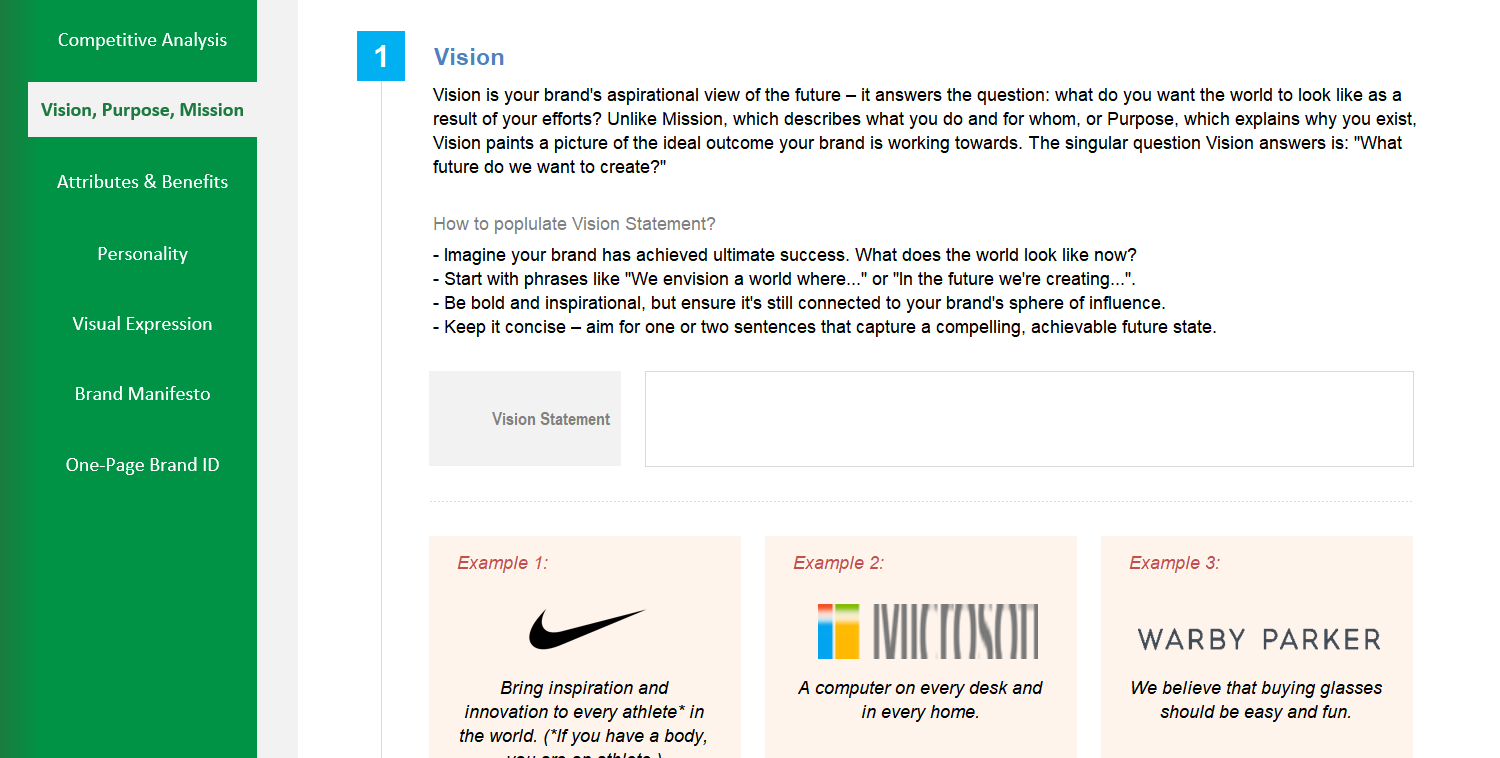Select the Example 3 panel

[1256, 647]
